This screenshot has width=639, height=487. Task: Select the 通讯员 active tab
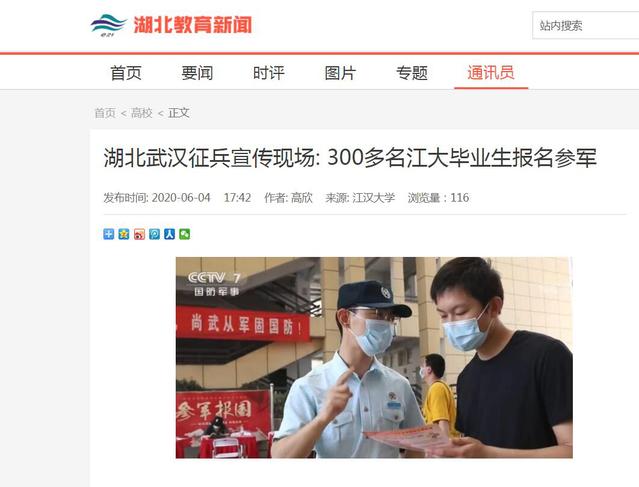491,73
